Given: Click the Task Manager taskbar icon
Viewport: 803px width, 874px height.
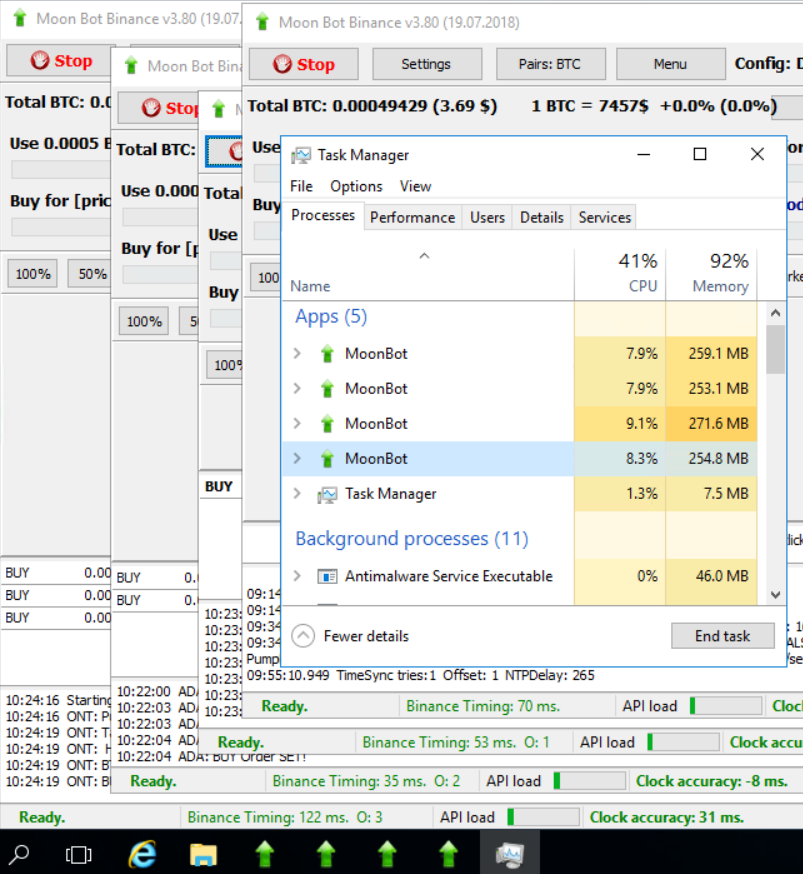Looking at the screenshot, I should pyautogui.click(x=509, y=853).
